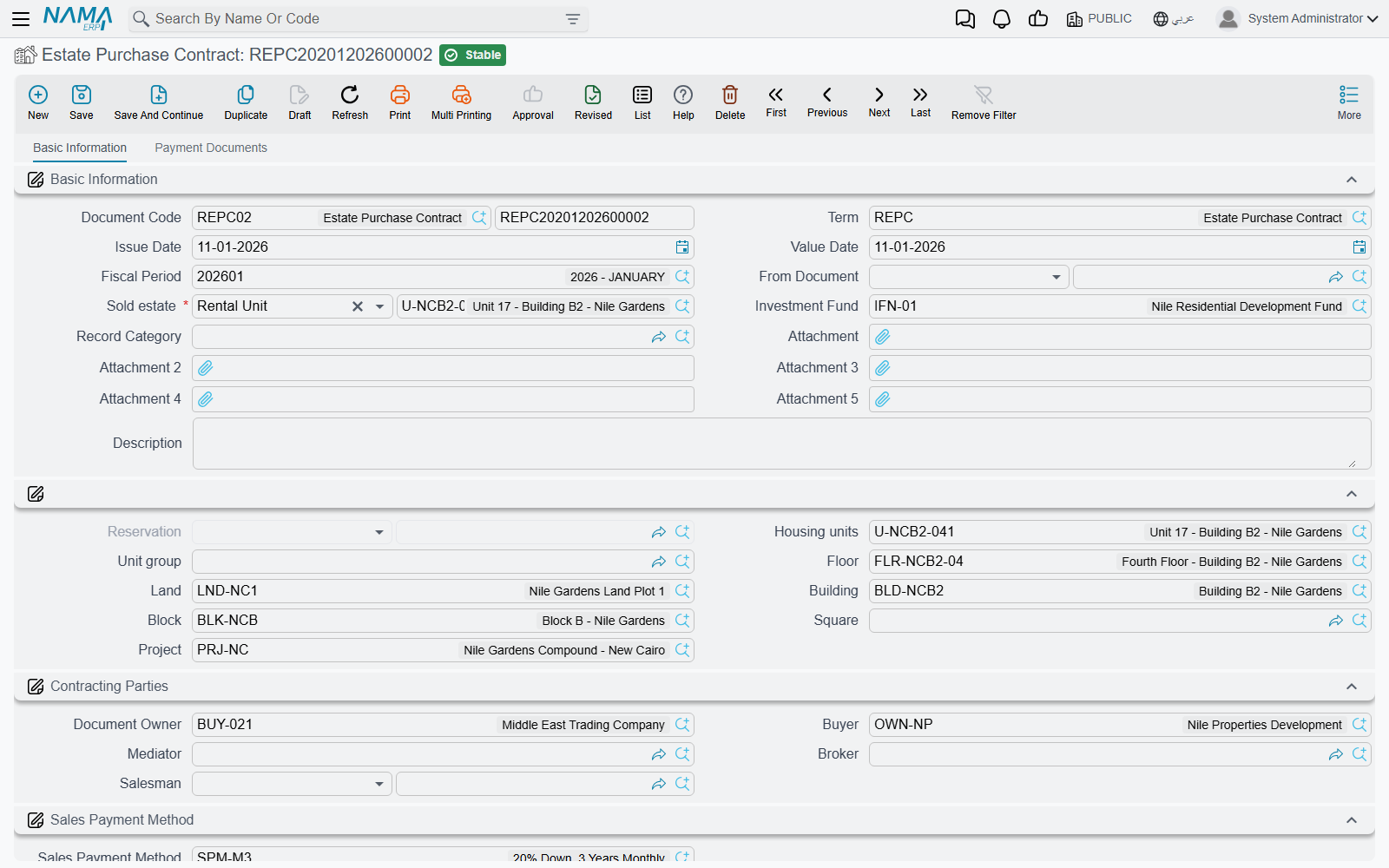Collapse the untitled property details section
This screenshot has width=1389, height=868.
coord(1352,494)
